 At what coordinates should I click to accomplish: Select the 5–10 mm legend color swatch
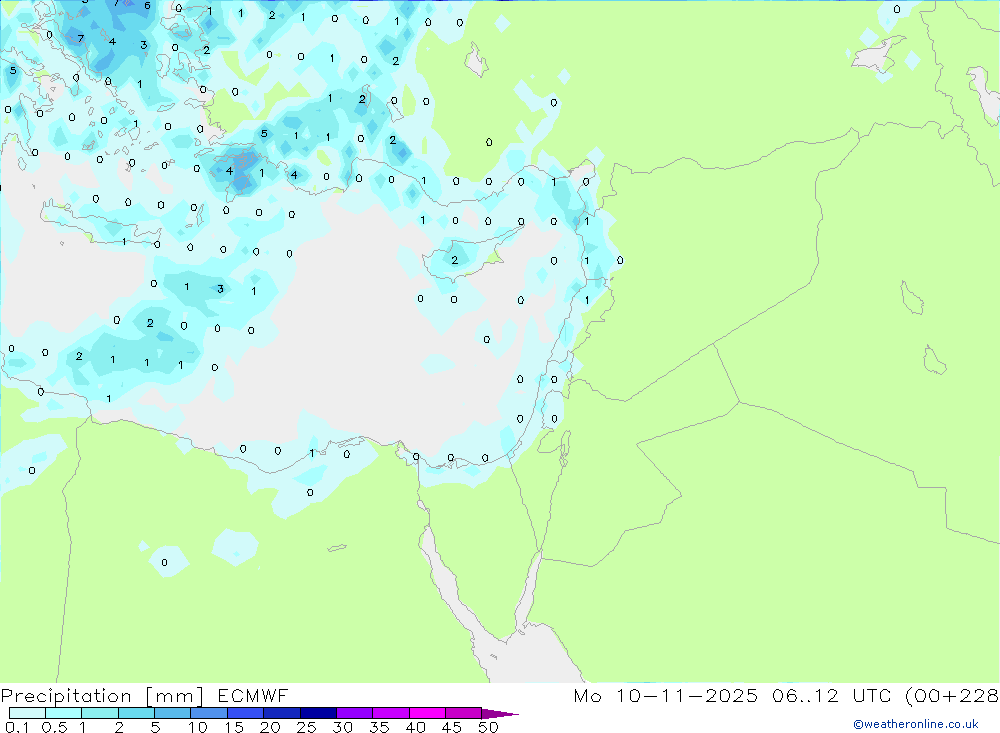[172, 713]
